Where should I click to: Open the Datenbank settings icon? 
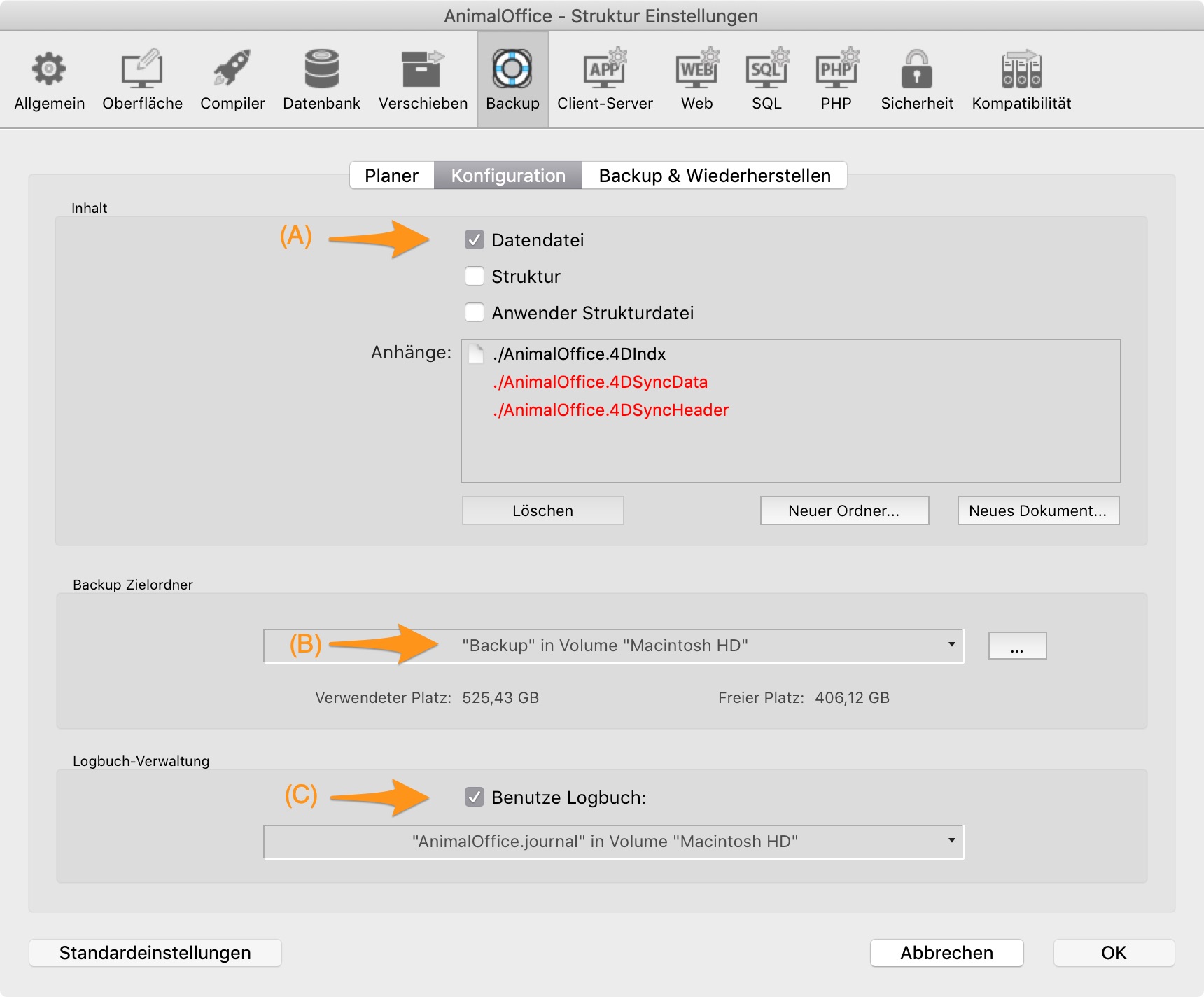tap(321, 70)
